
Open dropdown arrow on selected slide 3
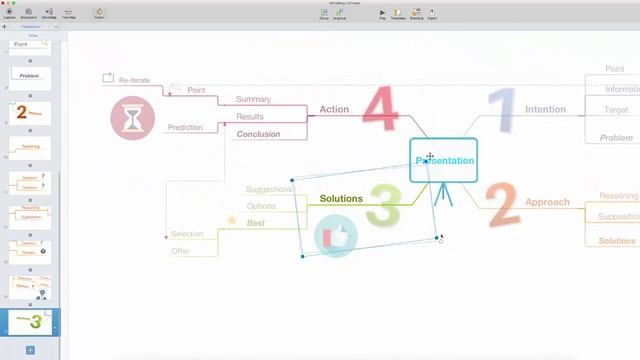[x=55, y=328]
